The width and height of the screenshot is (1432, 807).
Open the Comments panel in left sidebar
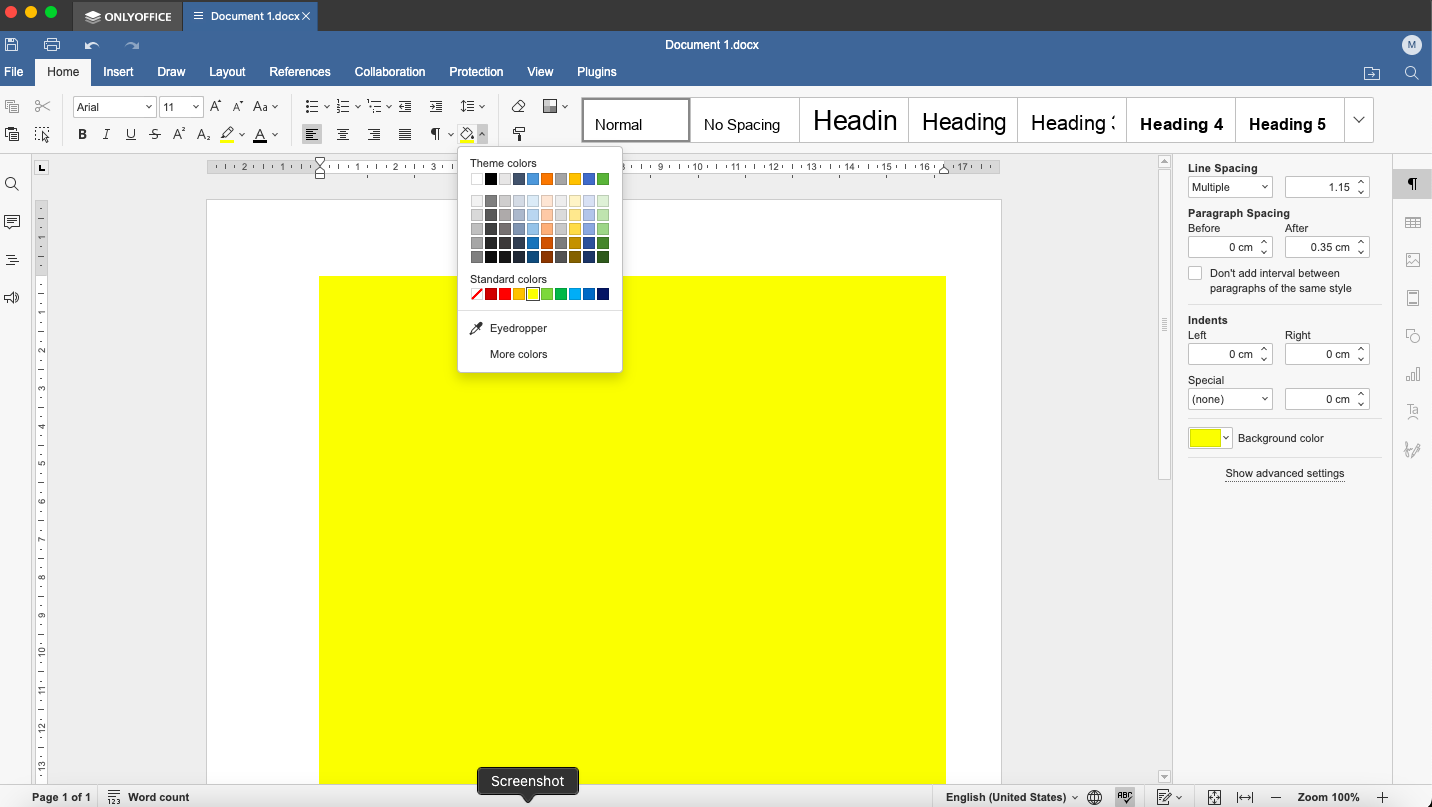pyautogui.click(x=12, y=222)
